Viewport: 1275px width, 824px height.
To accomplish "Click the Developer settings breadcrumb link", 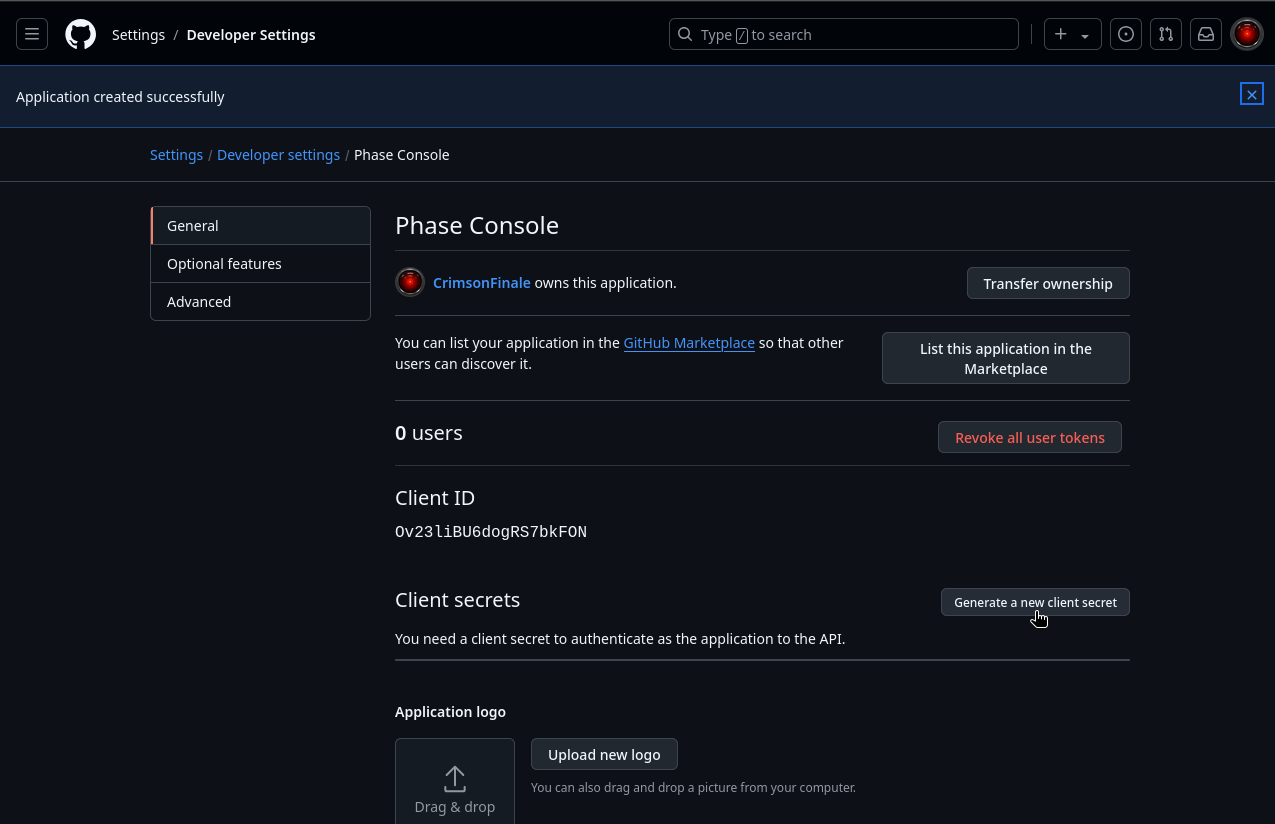I will pos(278,155).
